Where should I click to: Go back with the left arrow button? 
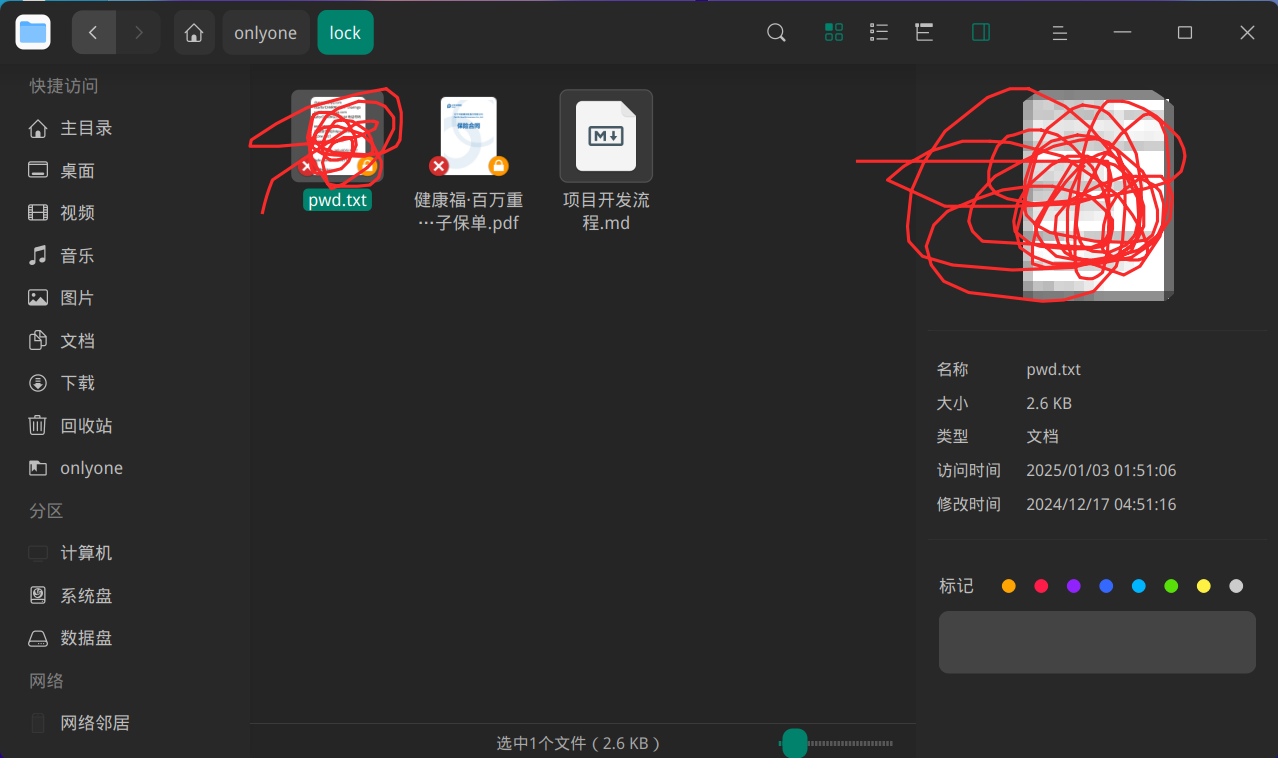pyautogui.click(x=94, y=33)
